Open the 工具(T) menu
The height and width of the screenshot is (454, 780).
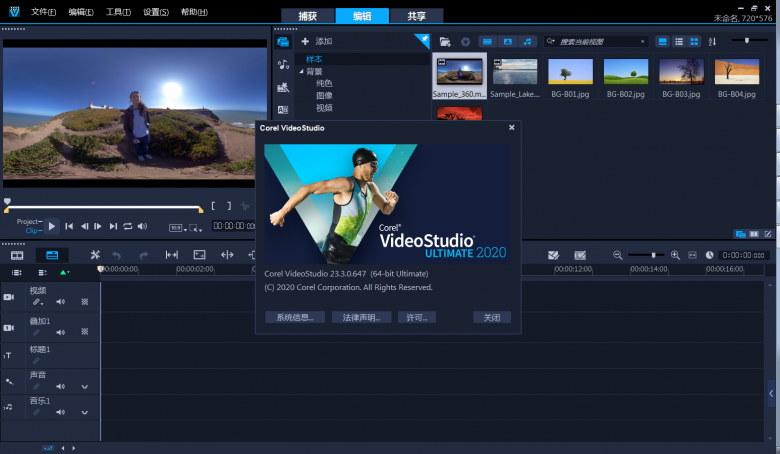click(x=118, y=11)
